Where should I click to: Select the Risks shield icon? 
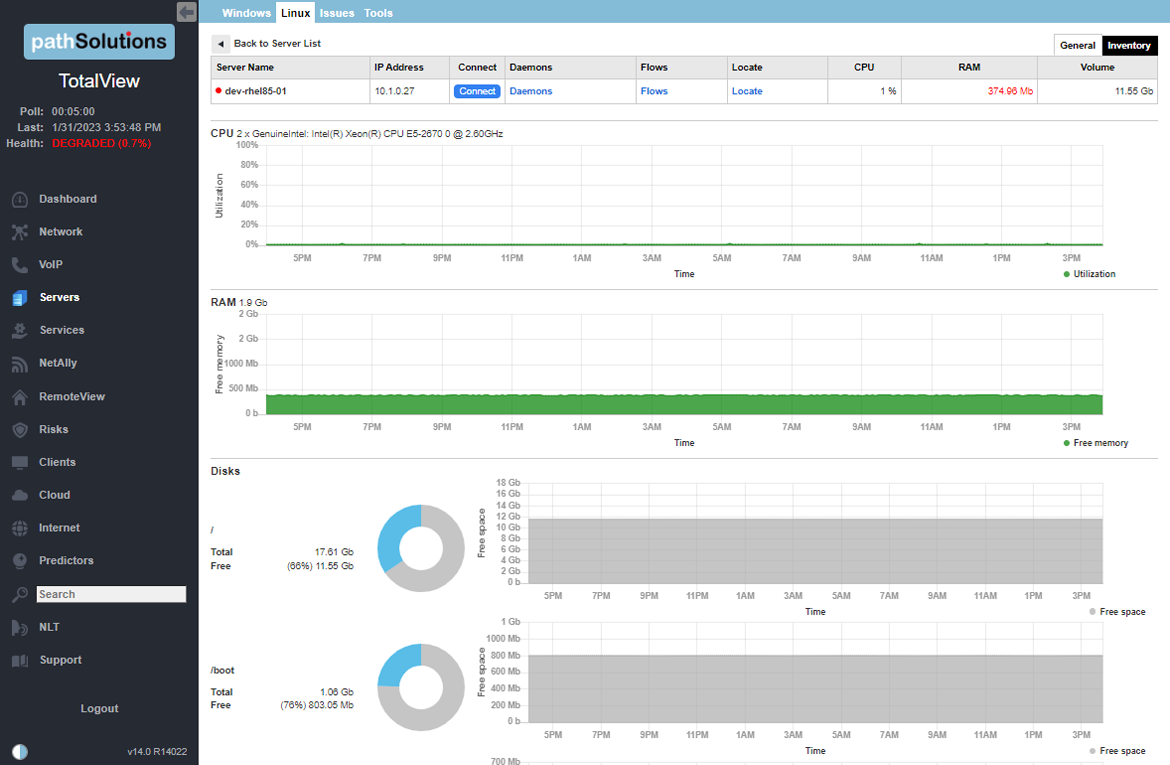point(20,430)
